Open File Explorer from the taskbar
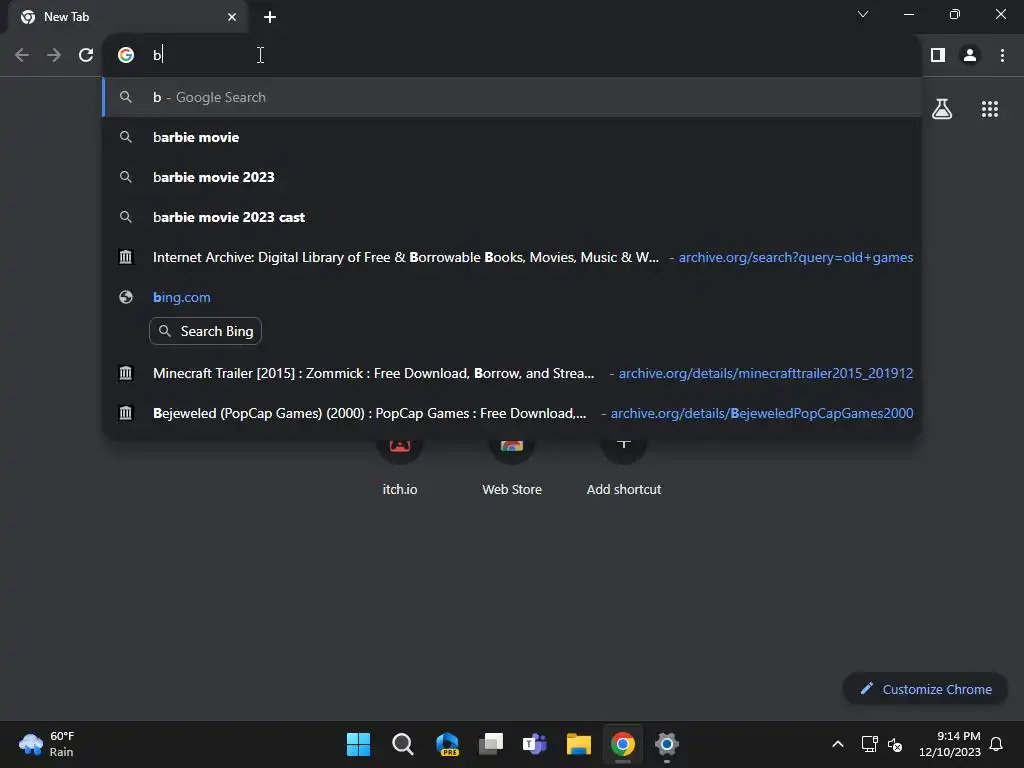The width and height of the screenshot is (1024, 768). click(x=579, y=744)
